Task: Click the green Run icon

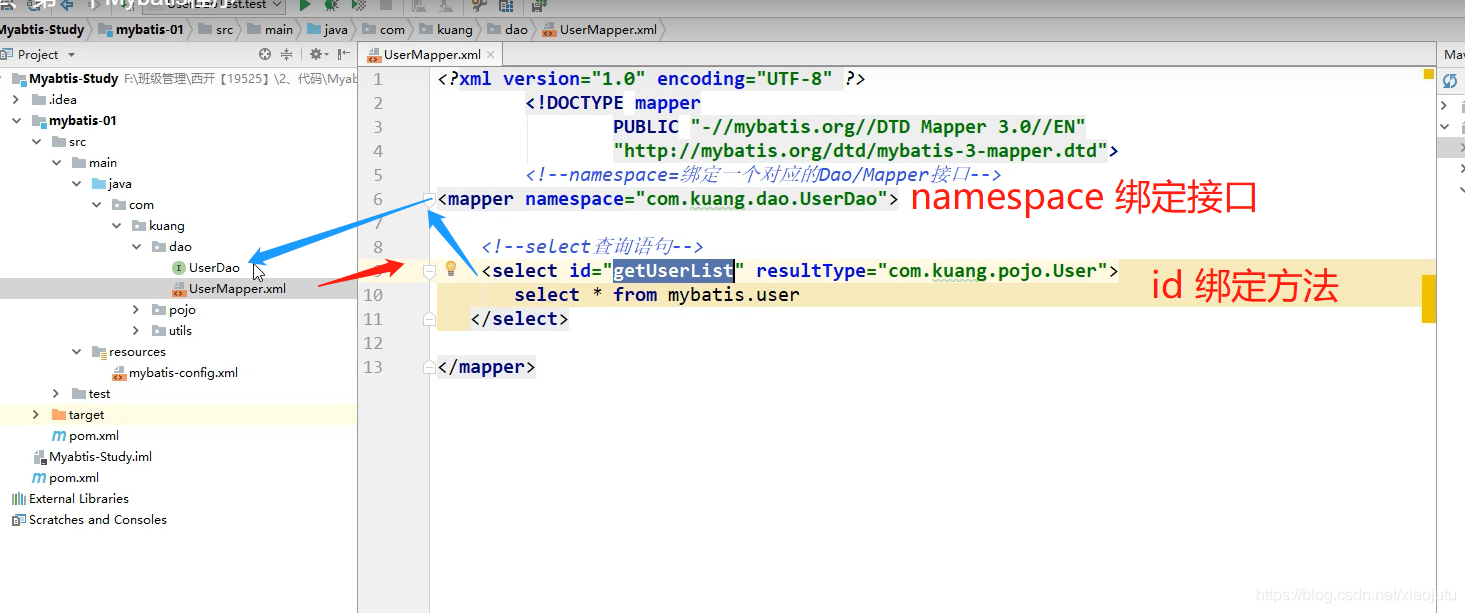Action: pyautogui.click(x=306, y=5)
